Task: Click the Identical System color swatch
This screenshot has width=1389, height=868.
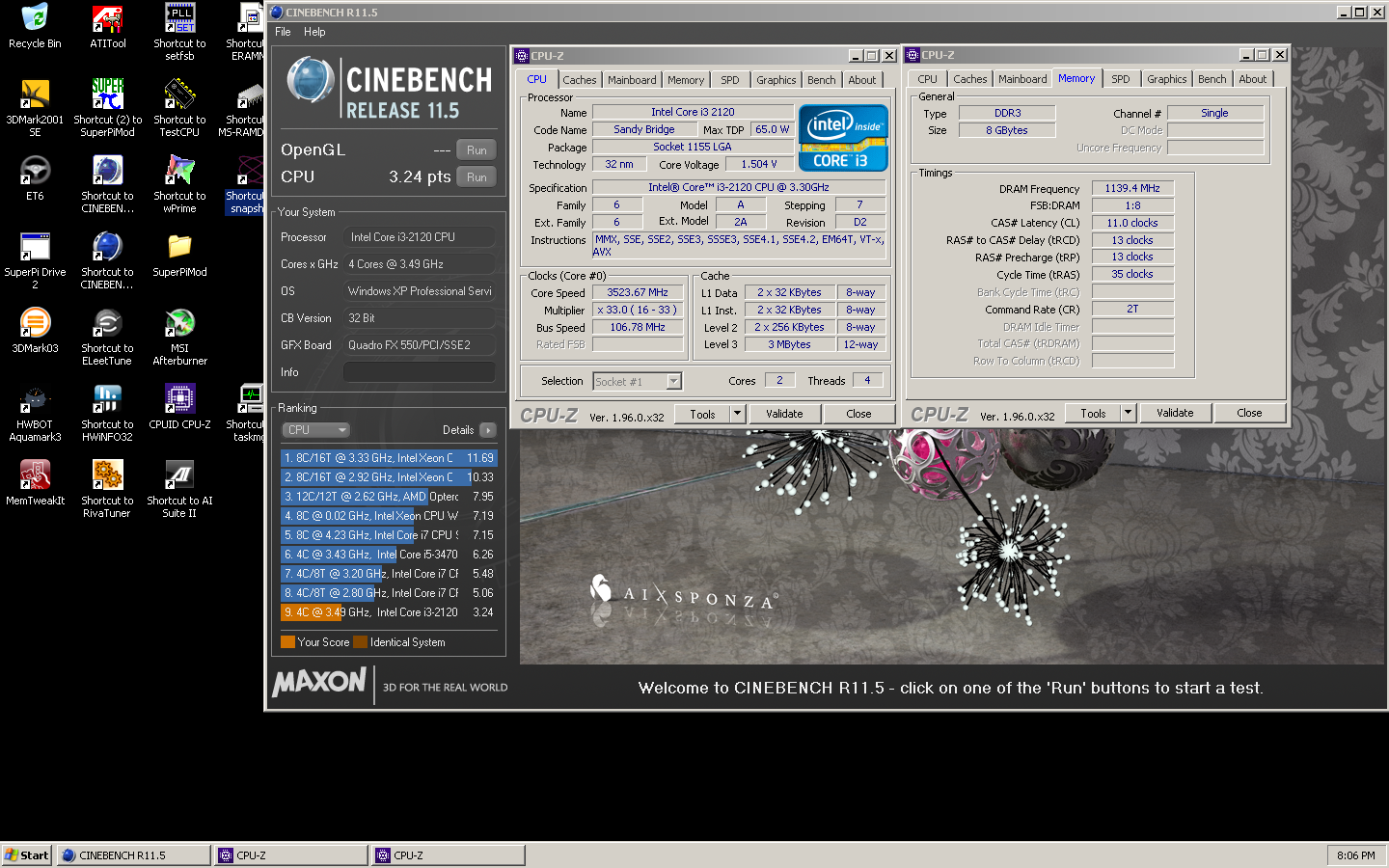Action: tap(361, 642)
